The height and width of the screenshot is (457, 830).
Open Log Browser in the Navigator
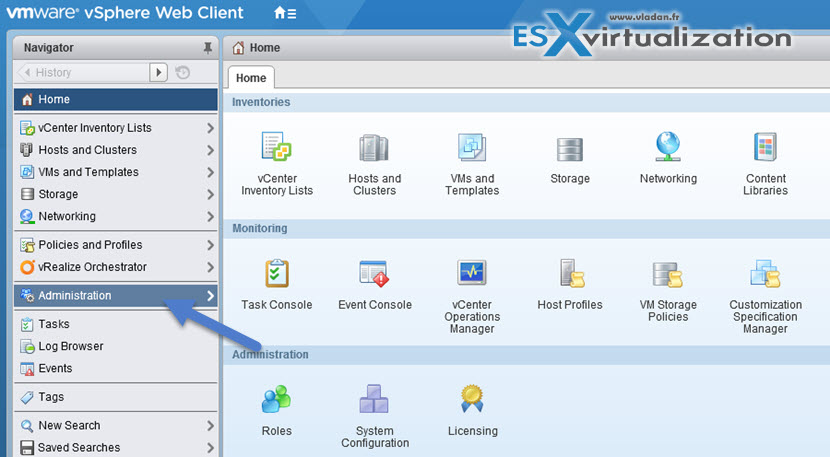[115, 346]
